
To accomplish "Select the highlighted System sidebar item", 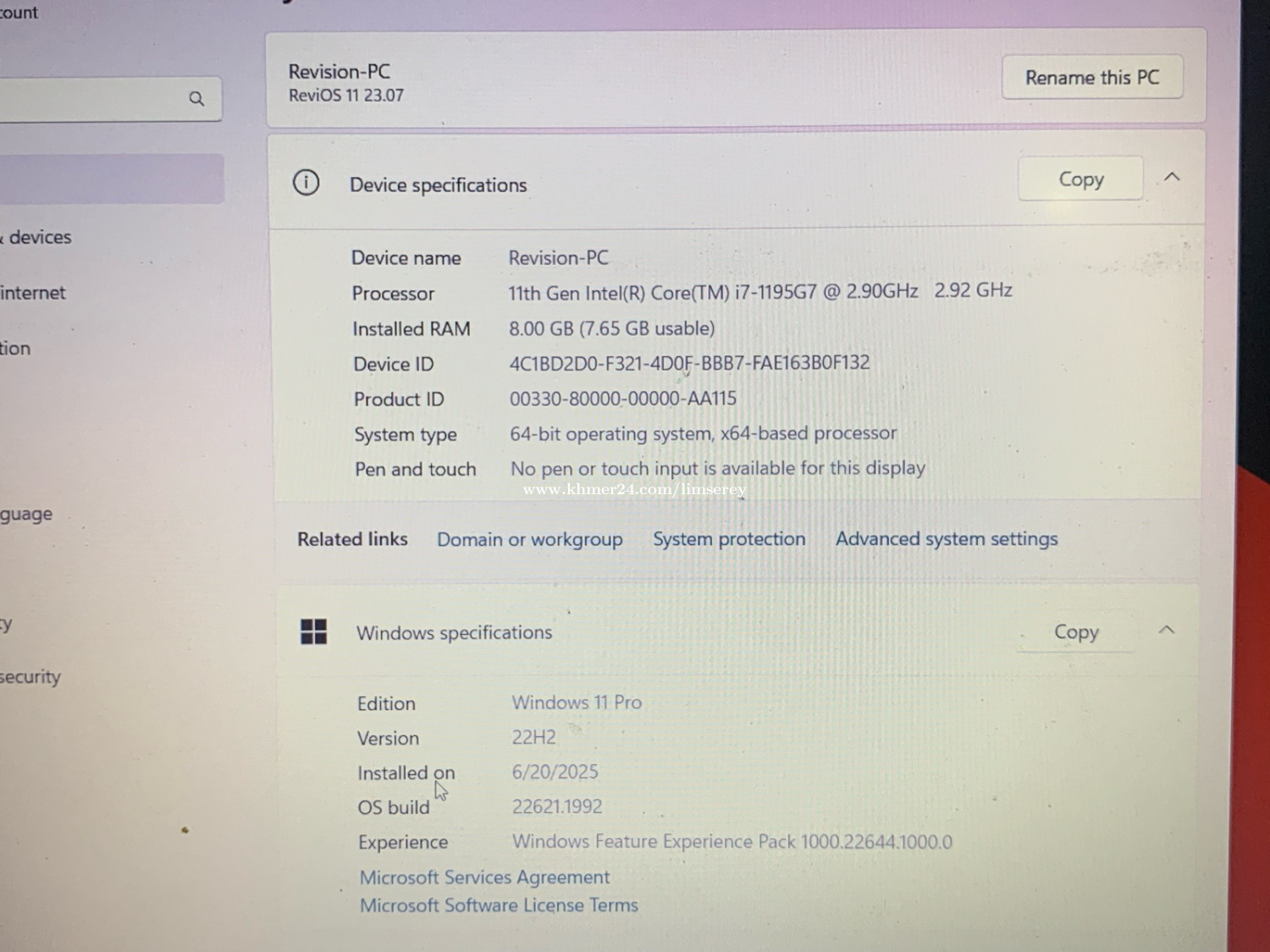I will [x=110, y=179].
